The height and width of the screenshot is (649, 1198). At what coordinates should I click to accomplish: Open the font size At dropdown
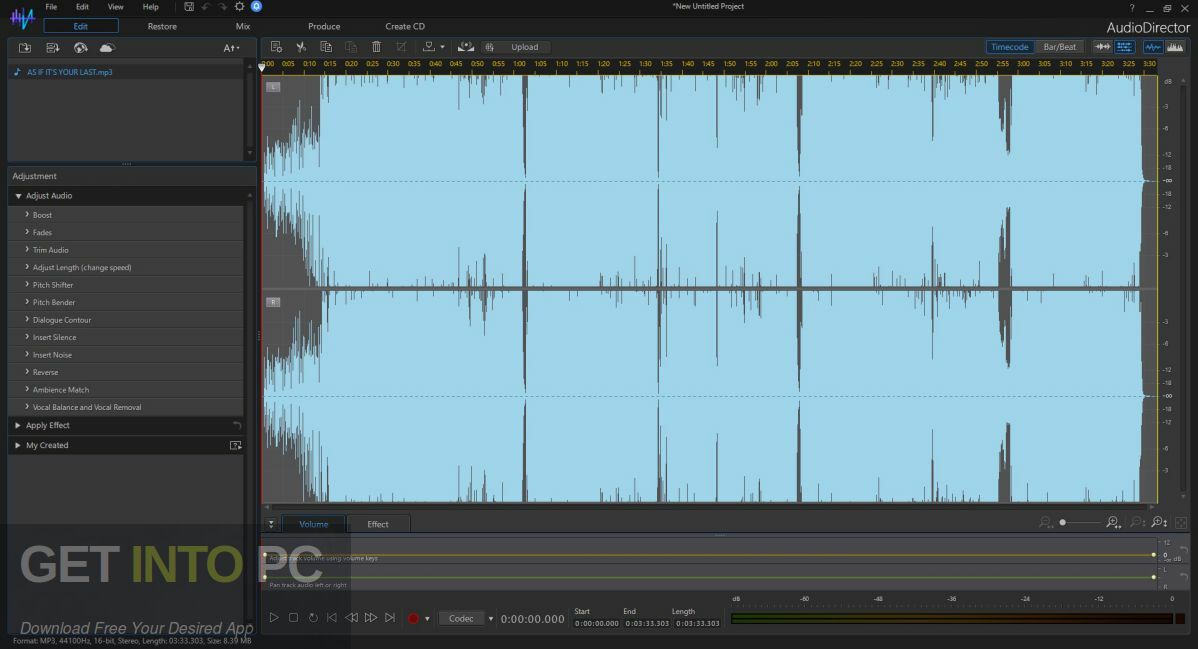[x=231, y=48]
